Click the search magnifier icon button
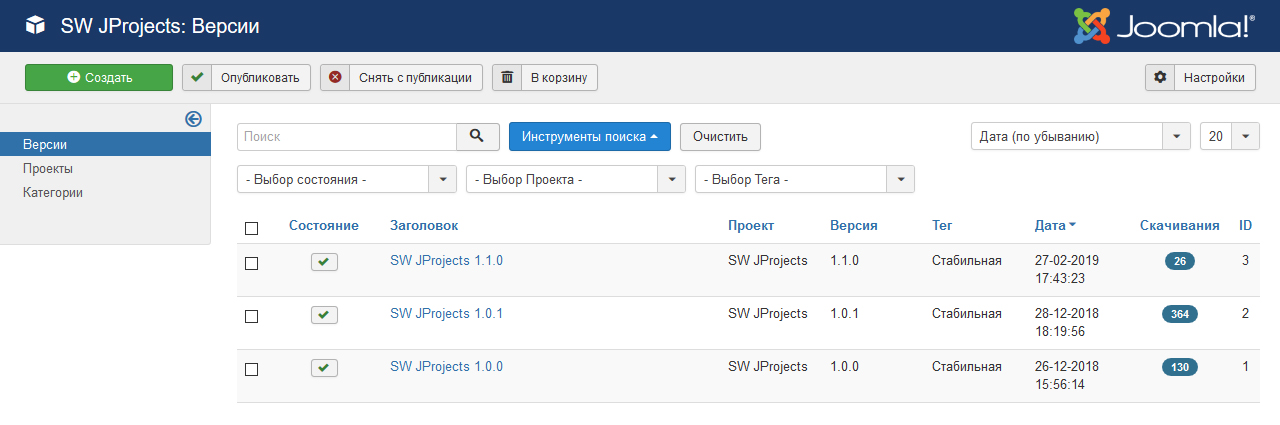1280x425 pixels. pyautogui.click(x=478, y=136)
